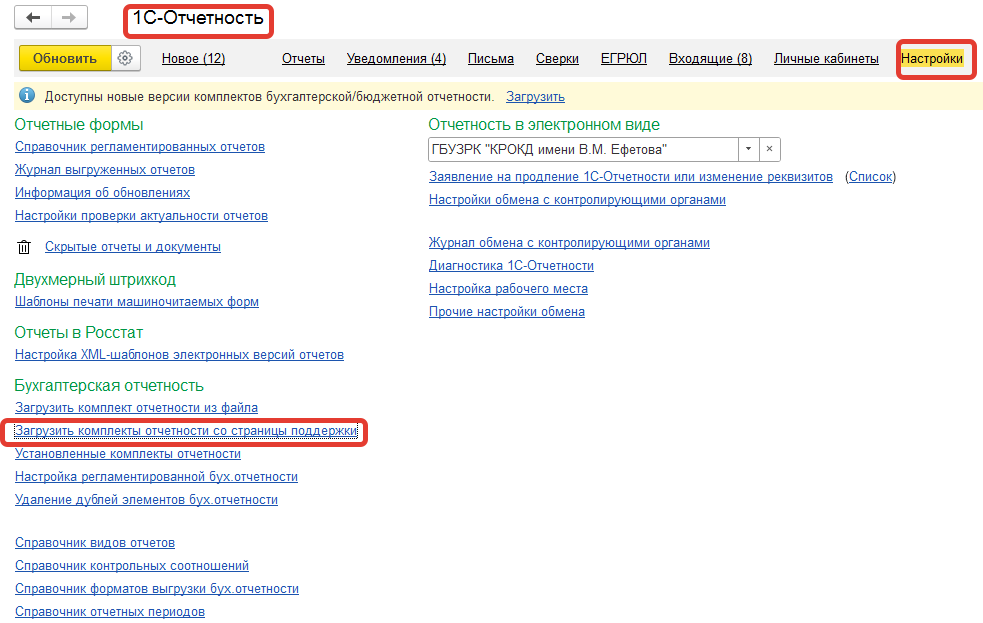Switch to the Настройки tab
983x623 pixels.
(931, 59)
